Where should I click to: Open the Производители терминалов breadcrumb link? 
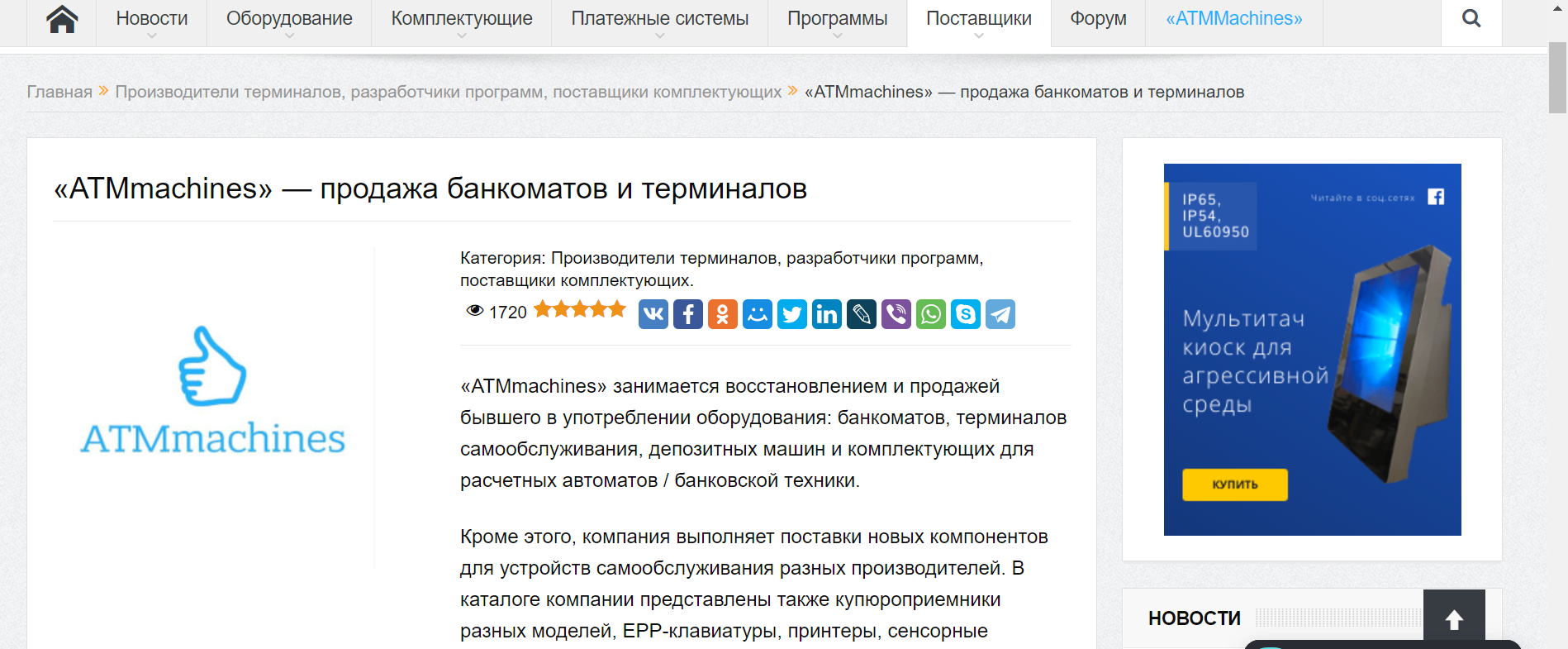tap(448, 92)
